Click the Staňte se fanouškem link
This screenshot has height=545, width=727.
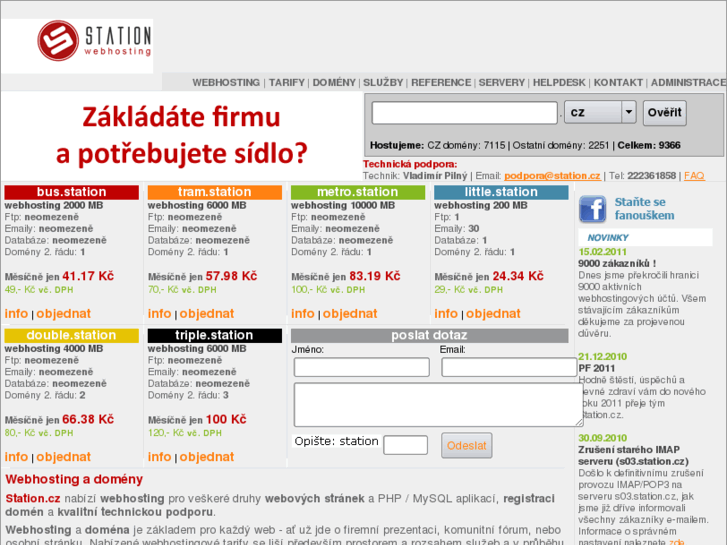(644, 209)
